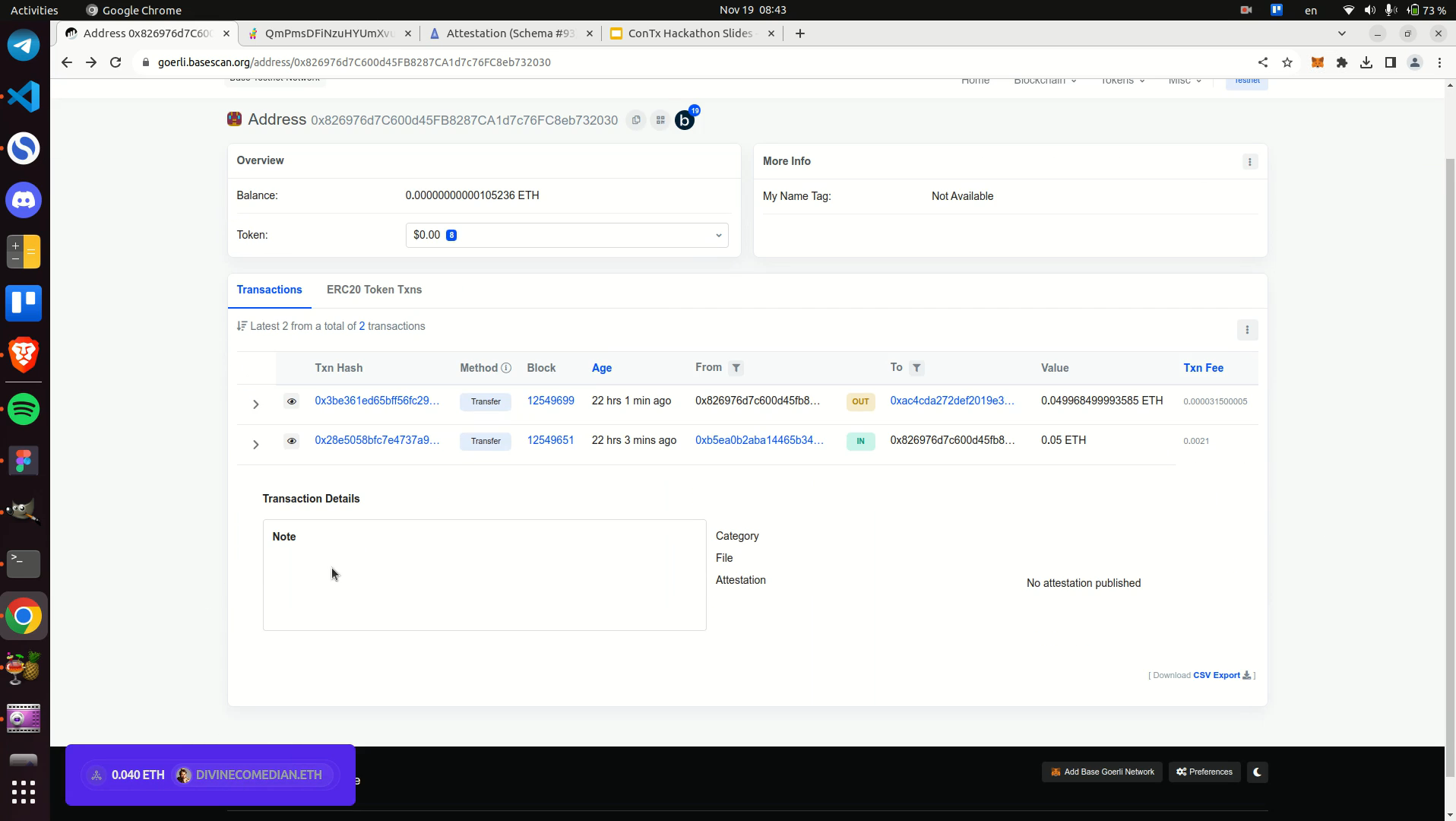Open the transactions table options menu
Image resolution: width=1456 pixels, height=821 pixels.
[1247, 330]
